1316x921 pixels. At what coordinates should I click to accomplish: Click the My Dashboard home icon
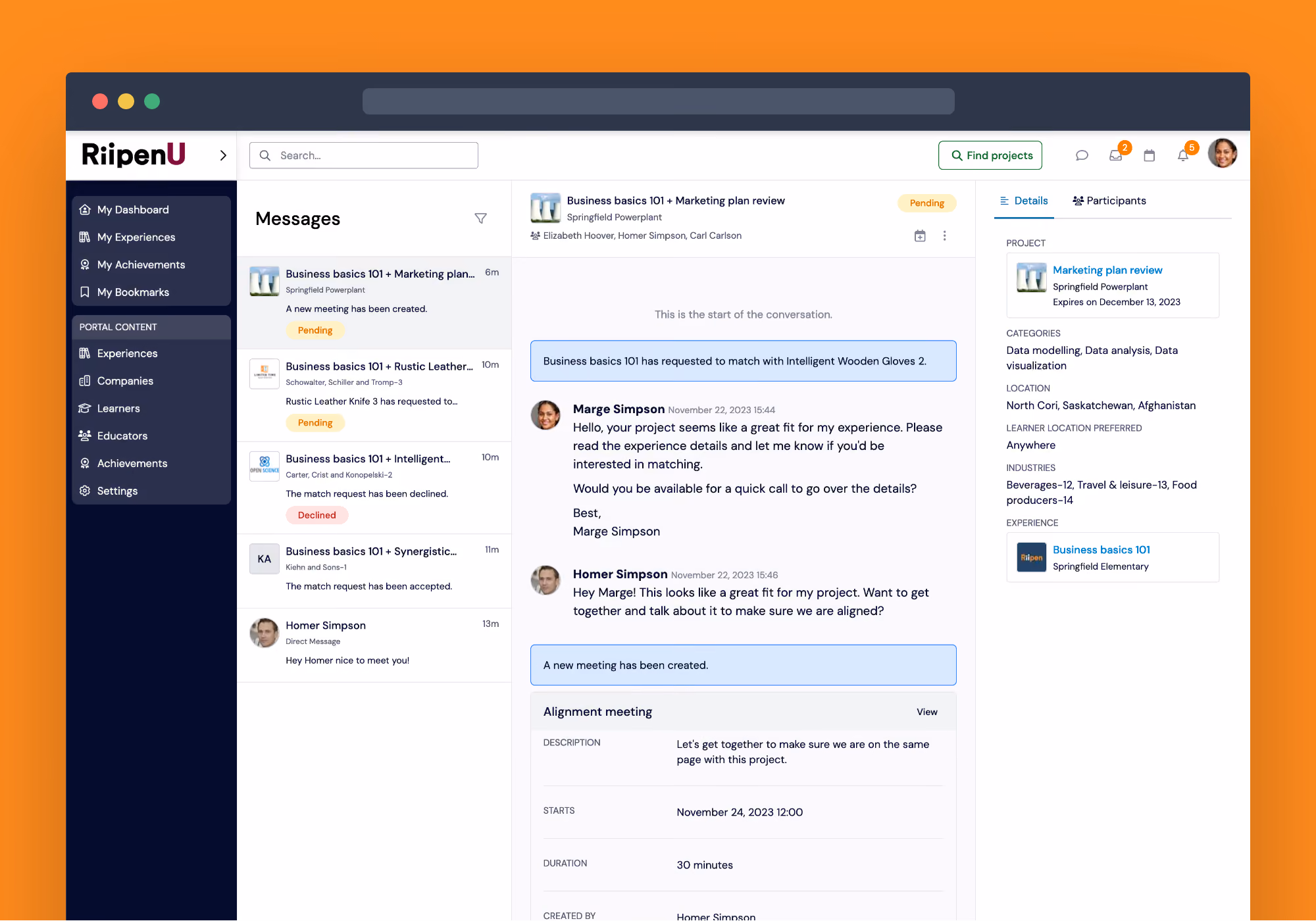85,210
